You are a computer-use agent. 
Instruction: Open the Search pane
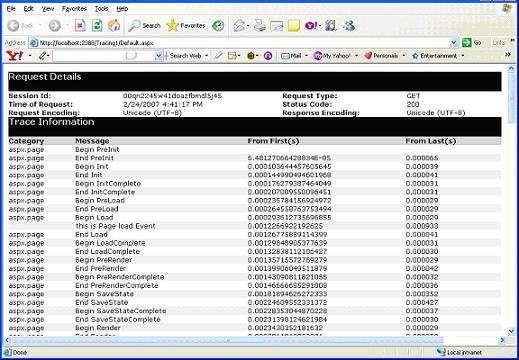click(145, 26)
